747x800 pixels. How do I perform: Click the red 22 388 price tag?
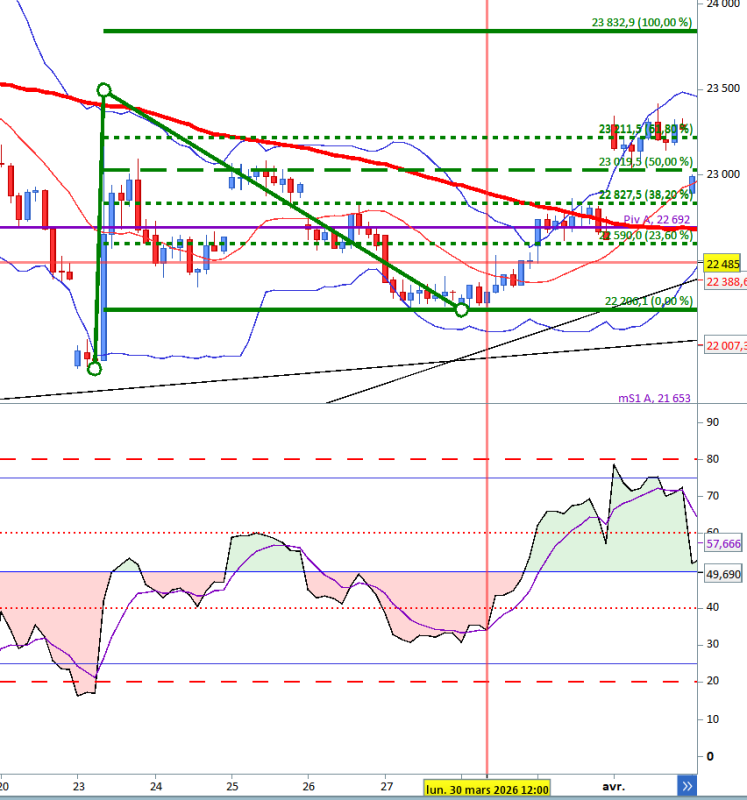tap(726, 282)
